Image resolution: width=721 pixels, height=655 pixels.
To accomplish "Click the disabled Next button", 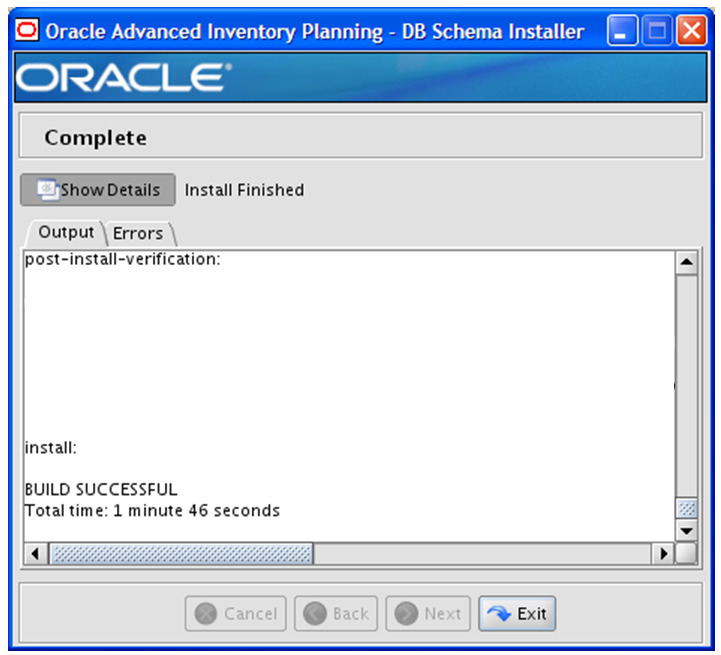I will click(x=428, y=614).
